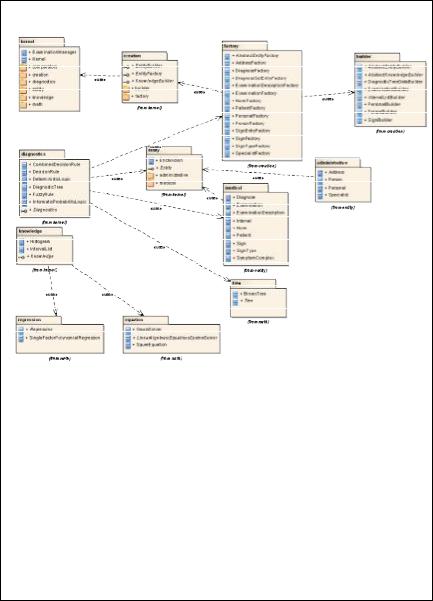Click the folder icon beside factory in creation package
433x601 pixels.
126,96
